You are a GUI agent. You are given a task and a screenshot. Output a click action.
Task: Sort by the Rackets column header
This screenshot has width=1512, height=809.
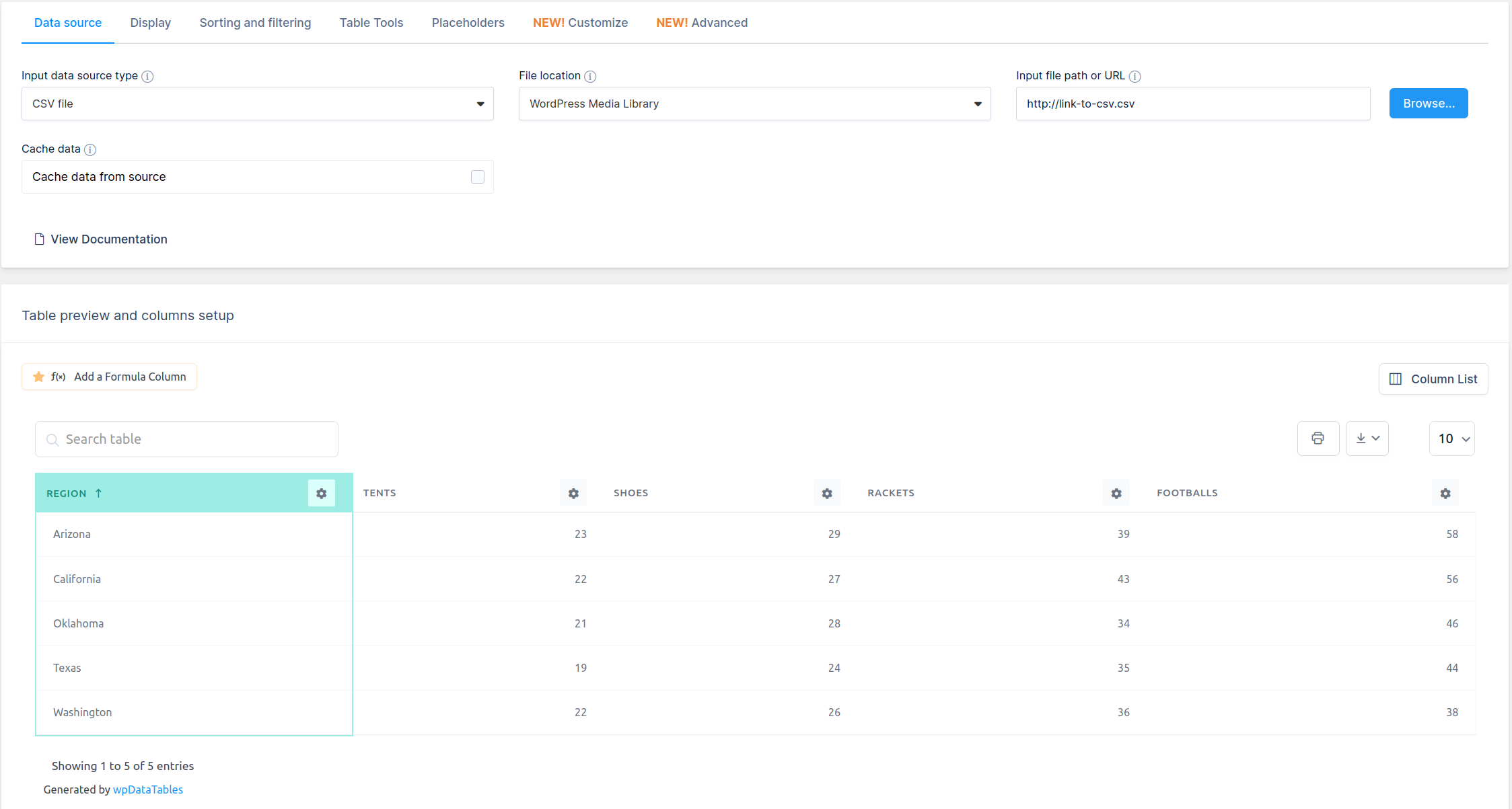pos(891,493)
